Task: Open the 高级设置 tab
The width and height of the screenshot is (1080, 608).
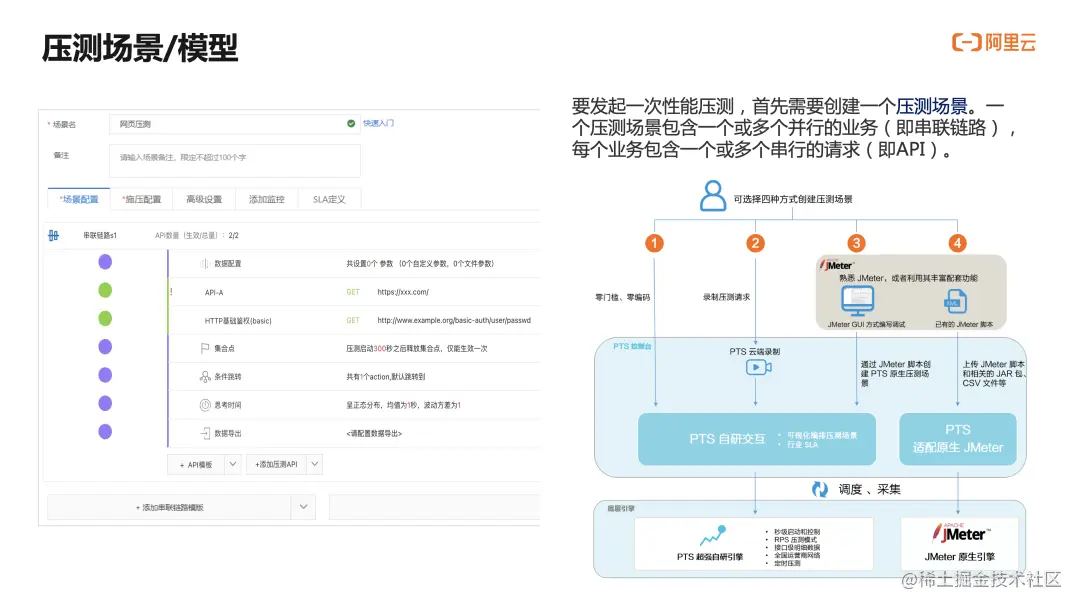Action: tap(204, 199)
